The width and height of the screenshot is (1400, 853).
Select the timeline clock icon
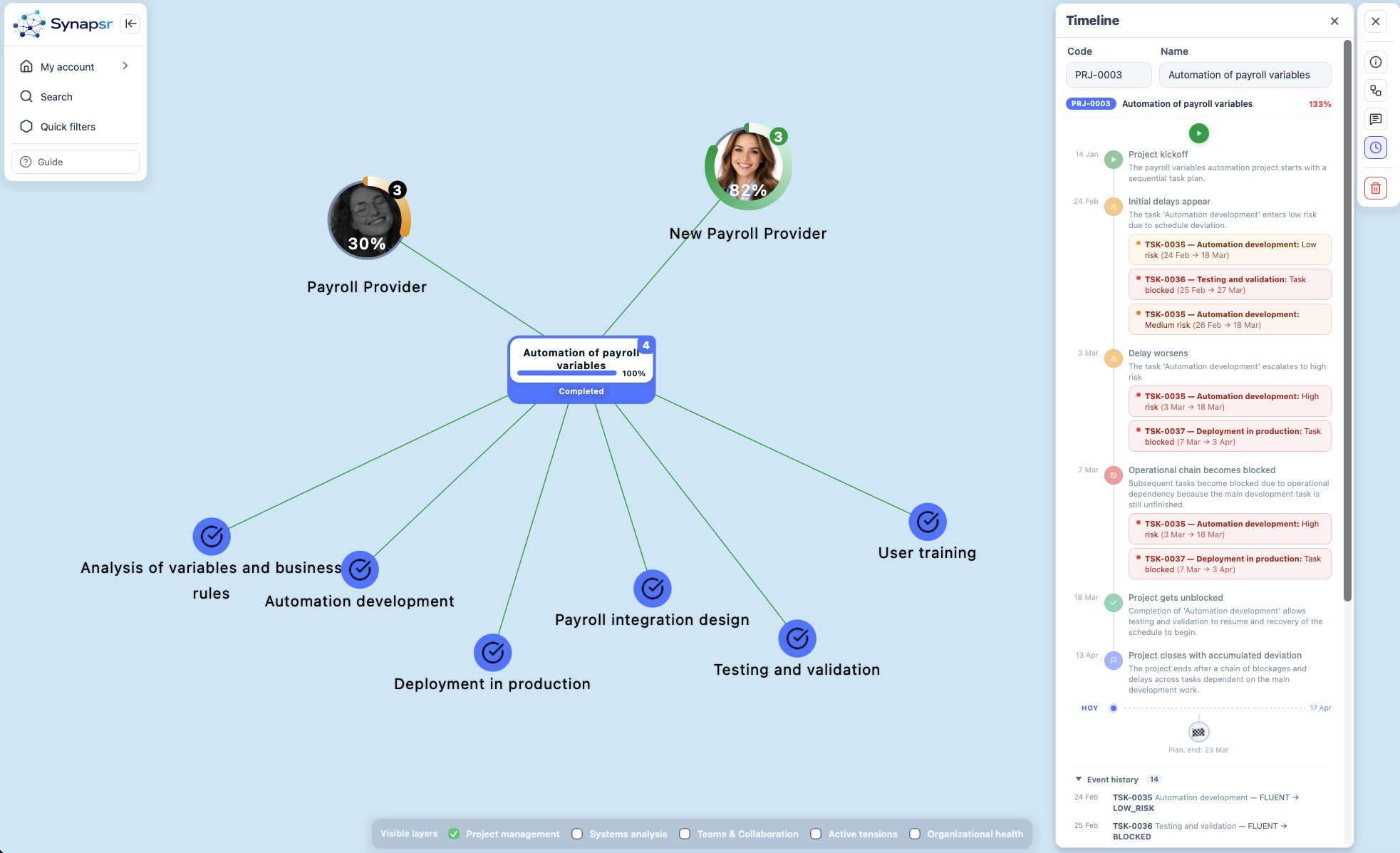tap(1376, 148)
